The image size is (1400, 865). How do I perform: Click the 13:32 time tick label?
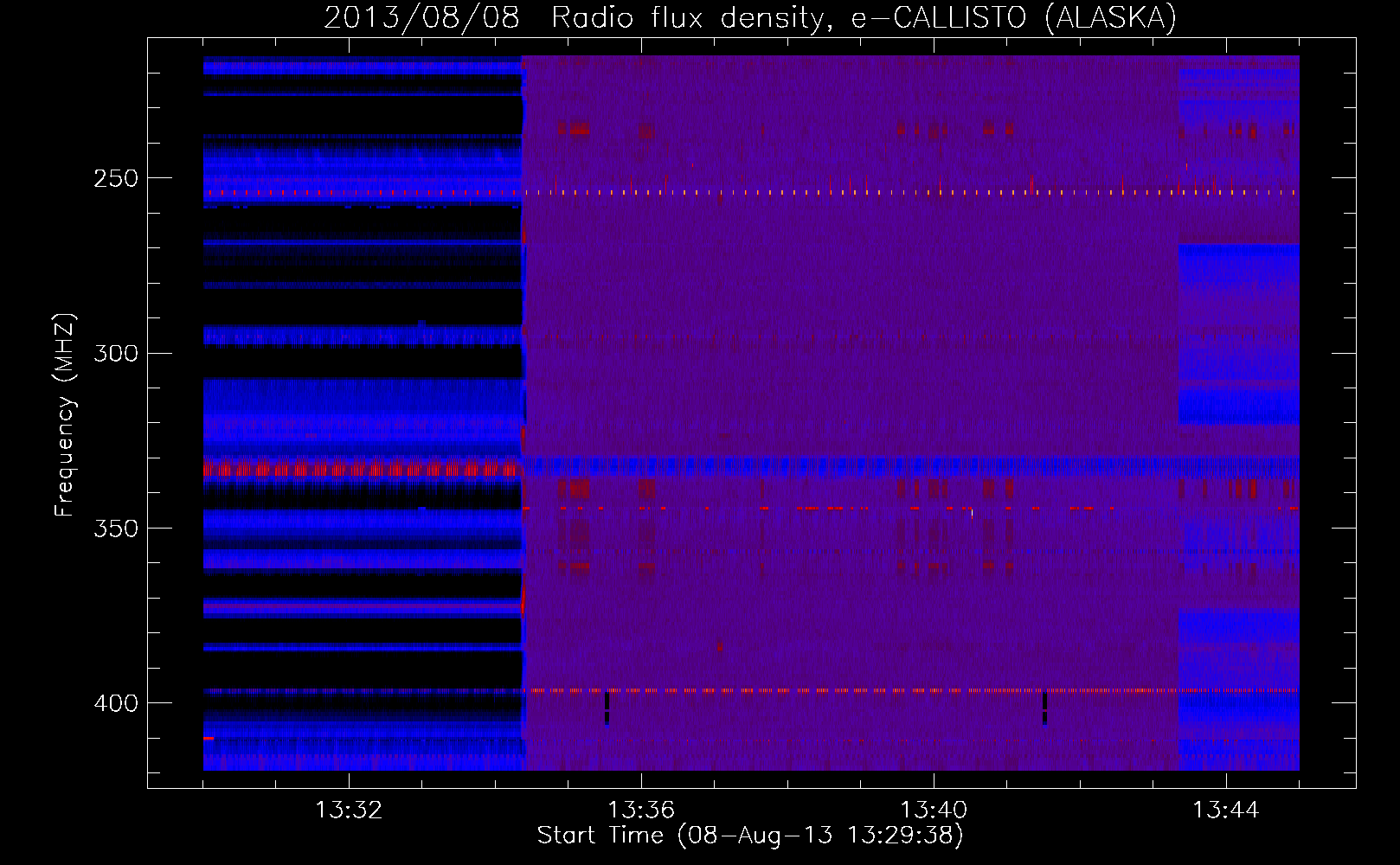click(x=349, y=811)
